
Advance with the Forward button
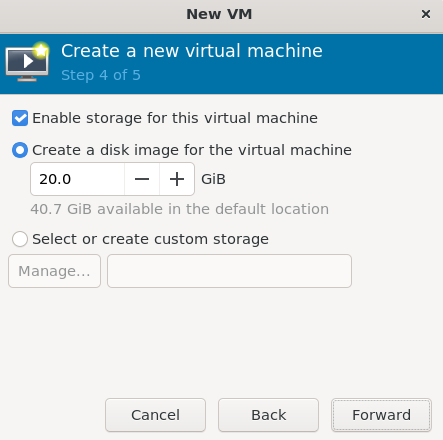381,415
